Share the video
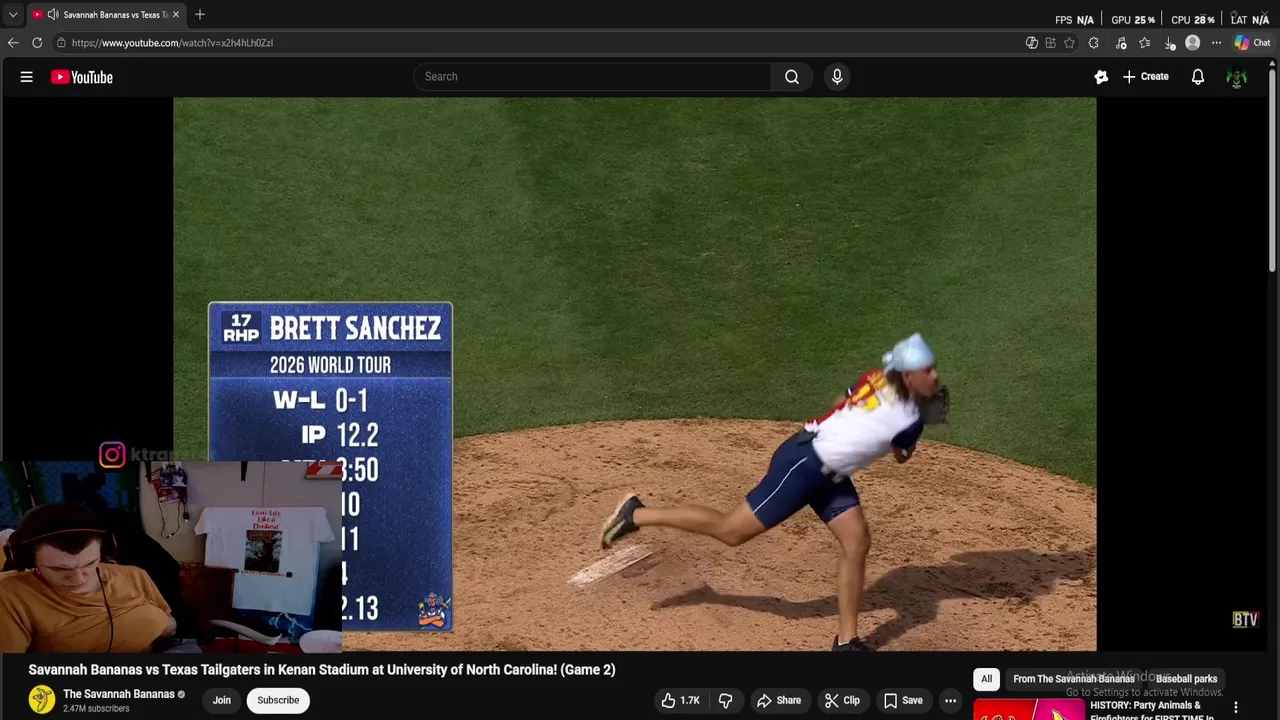1280x720 pixels. [x=778, y=701]
